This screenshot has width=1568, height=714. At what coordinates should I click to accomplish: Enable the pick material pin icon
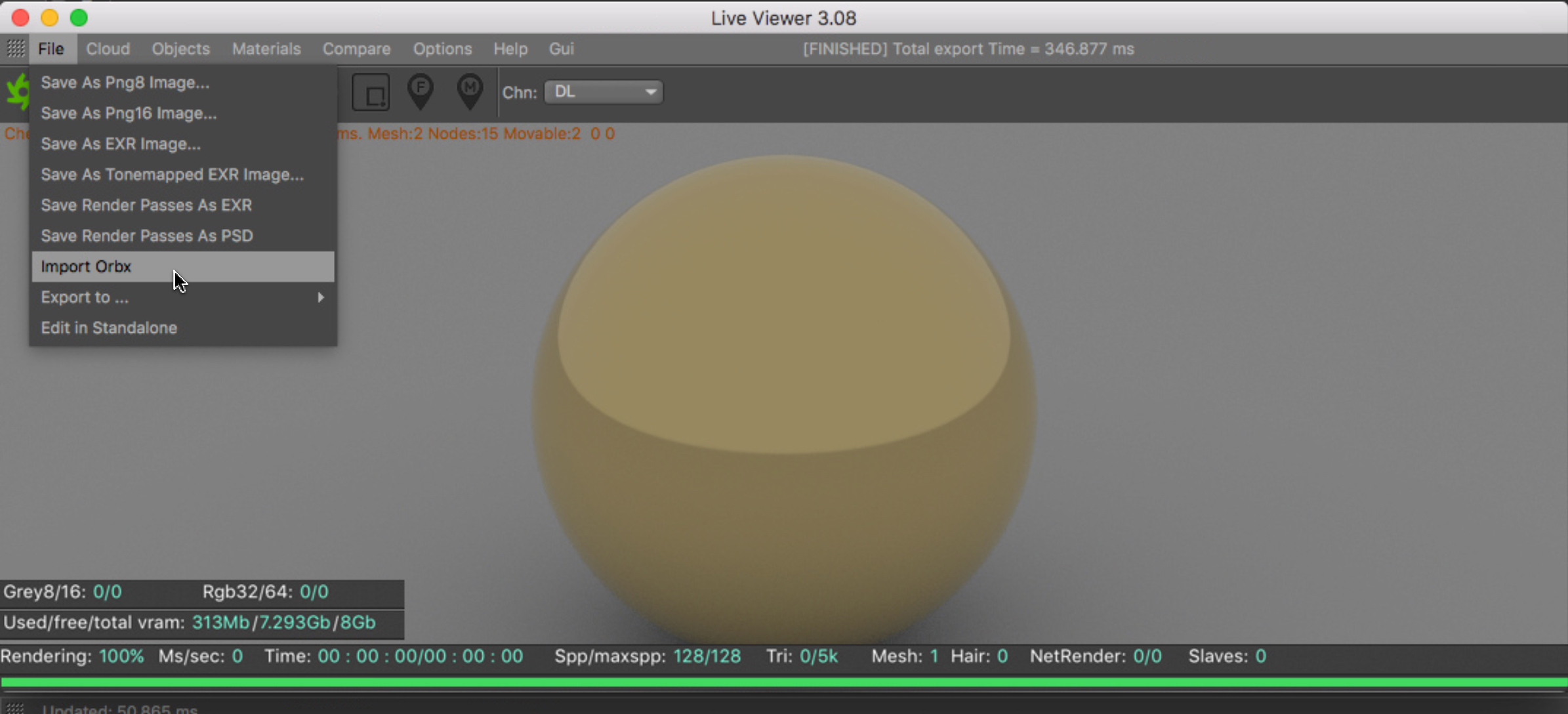click(470, 91)
